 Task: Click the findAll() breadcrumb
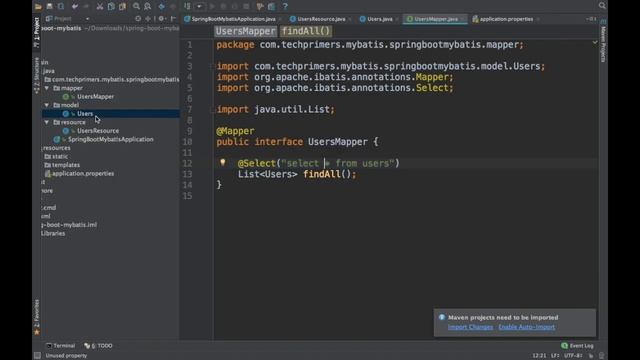point(306,31)
